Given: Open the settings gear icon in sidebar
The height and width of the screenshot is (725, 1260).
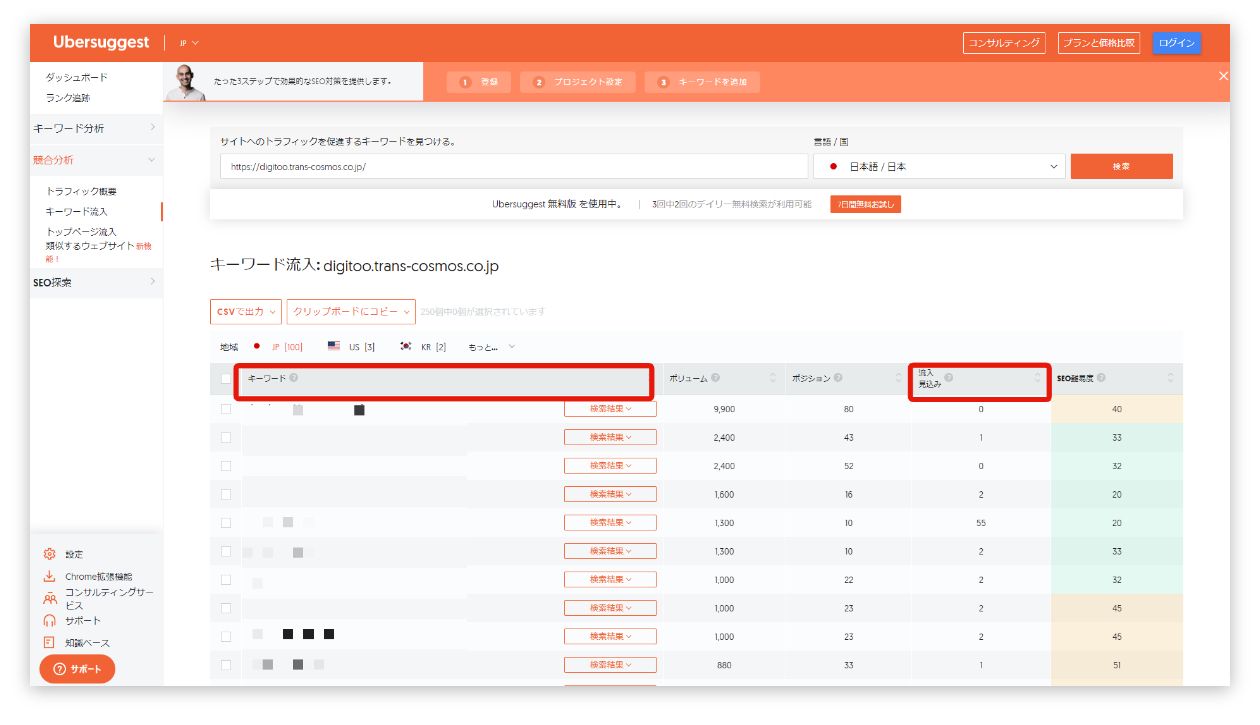Looking at the screenshot, I should (x=49, y=554).
